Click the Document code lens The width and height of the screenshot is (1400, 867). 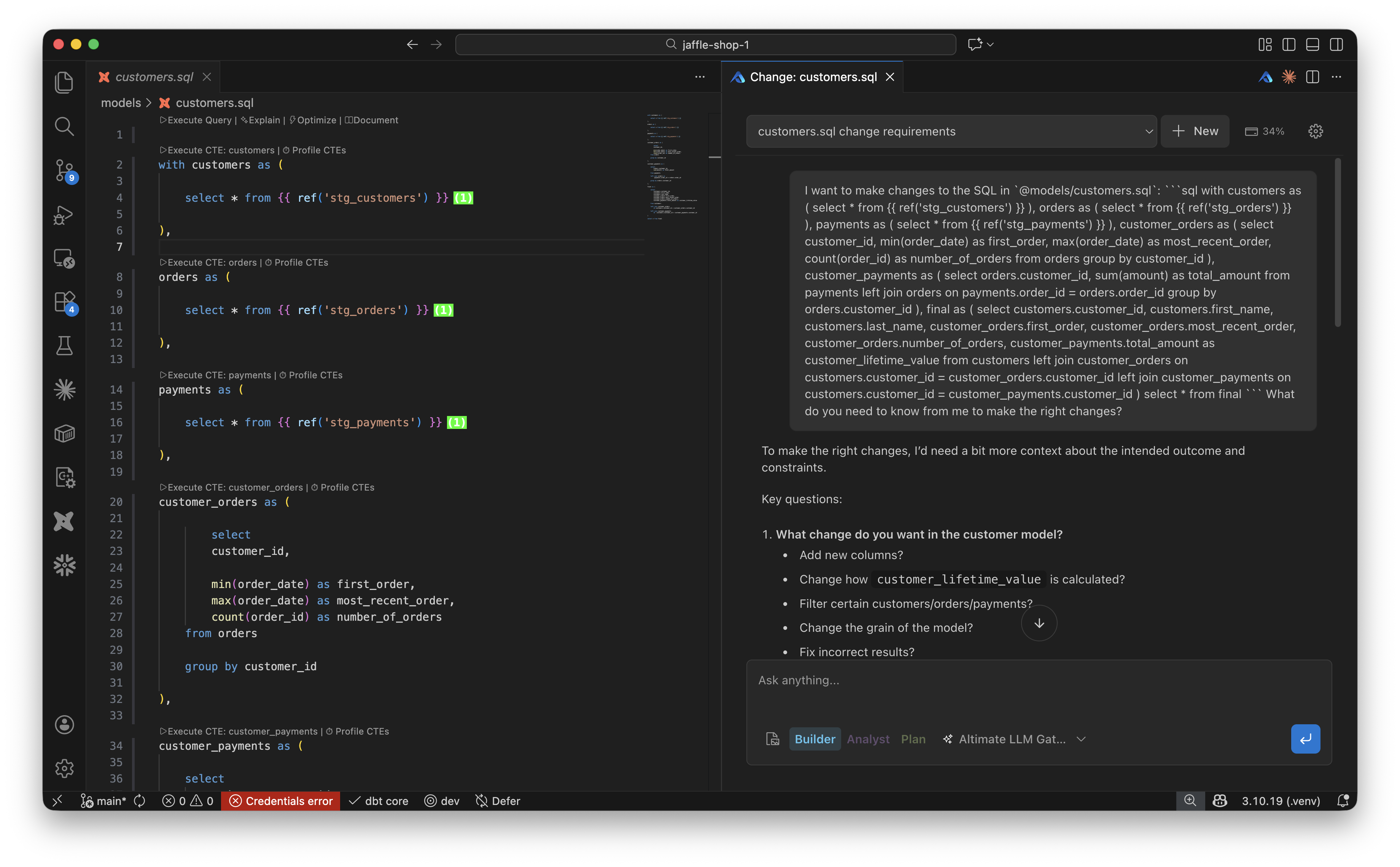371,120
